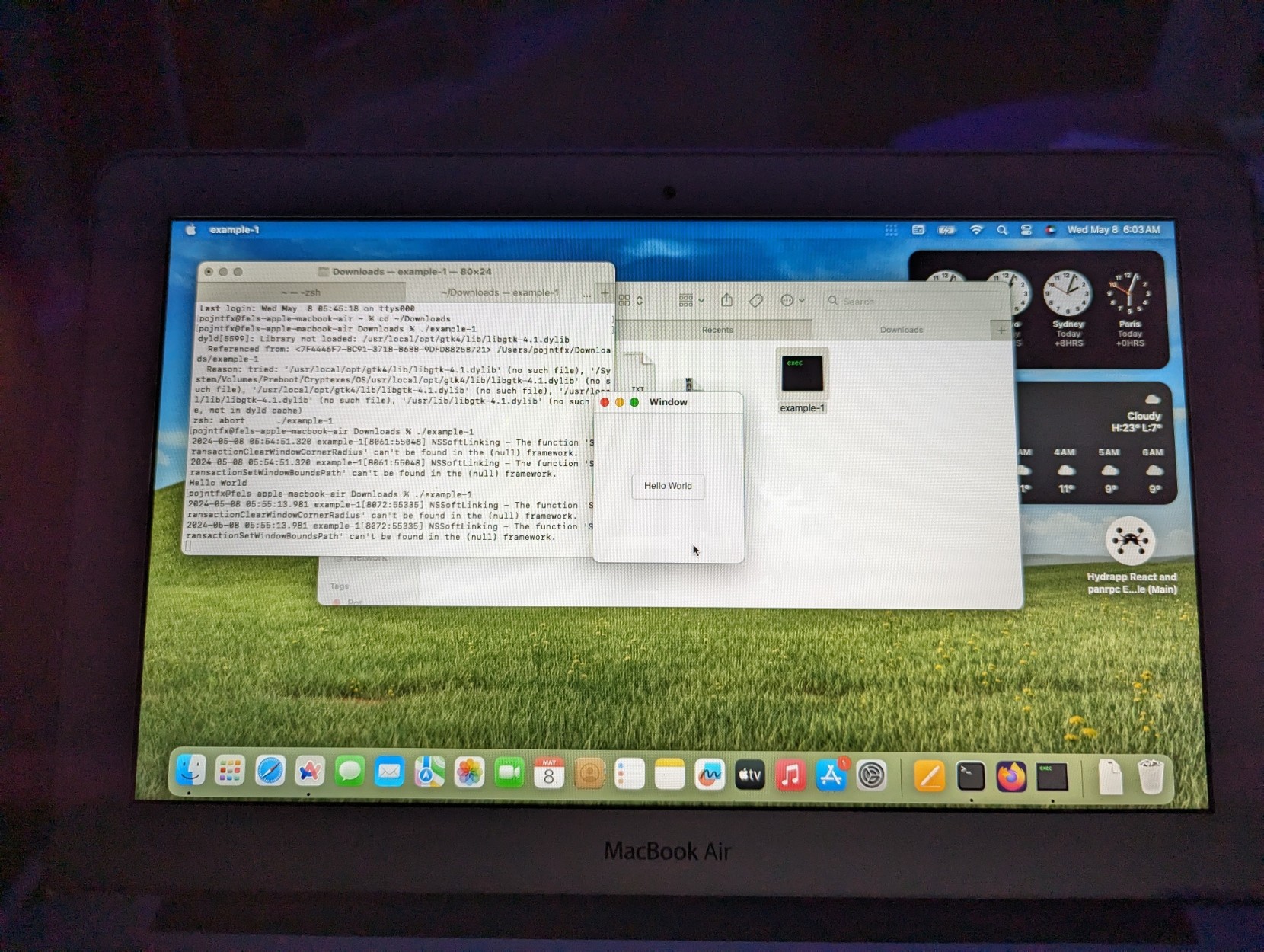Select the zsh tab in Terminal
1264x952 pixels.
point(301,292)
